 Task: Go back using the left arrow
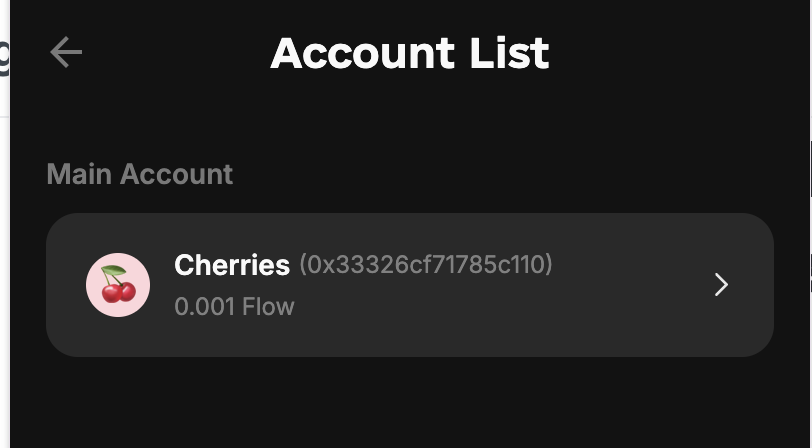coord(66,52)
